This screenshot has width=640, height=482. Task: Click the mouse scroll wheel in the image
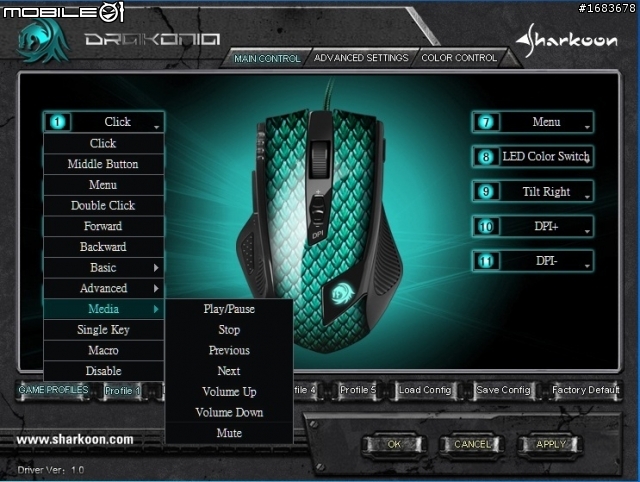321,160
